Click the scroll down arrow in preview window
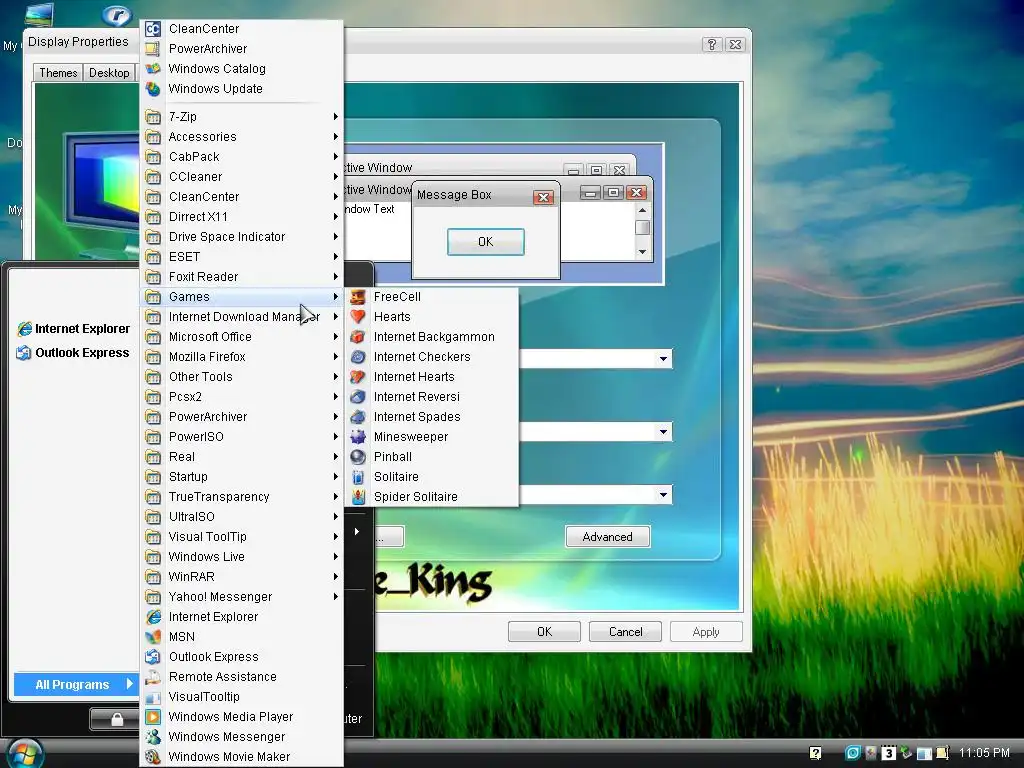 (x=643, y=252)
